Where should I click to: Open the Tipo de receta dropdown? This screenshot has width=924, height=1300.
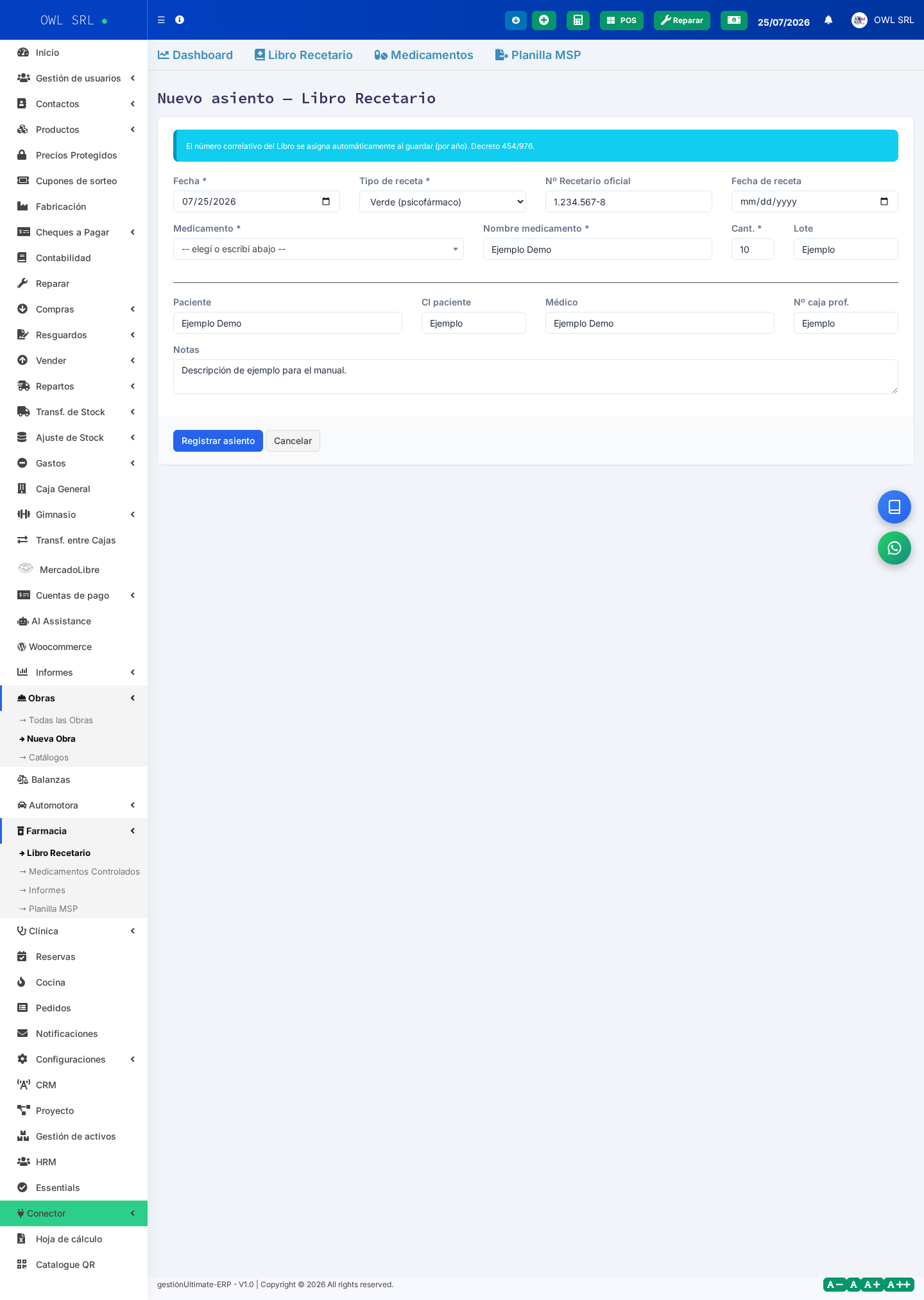[443, 201]
